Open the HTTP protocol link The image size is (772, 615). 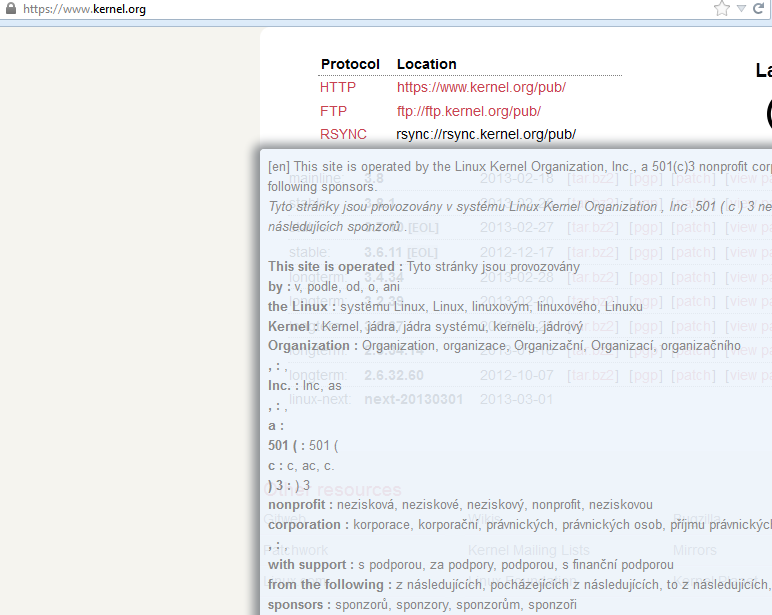pos(338,87)
